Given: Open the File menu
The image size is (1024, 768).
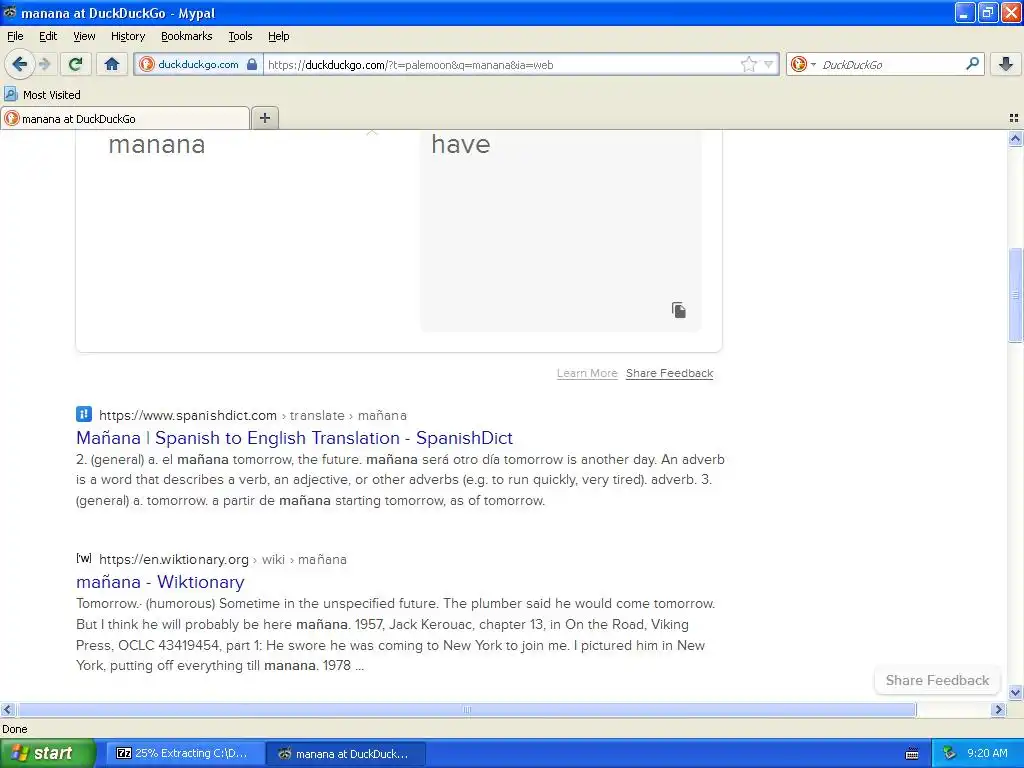Looking at the screenshot, I should pyautogui.click(x=15, y=36).
